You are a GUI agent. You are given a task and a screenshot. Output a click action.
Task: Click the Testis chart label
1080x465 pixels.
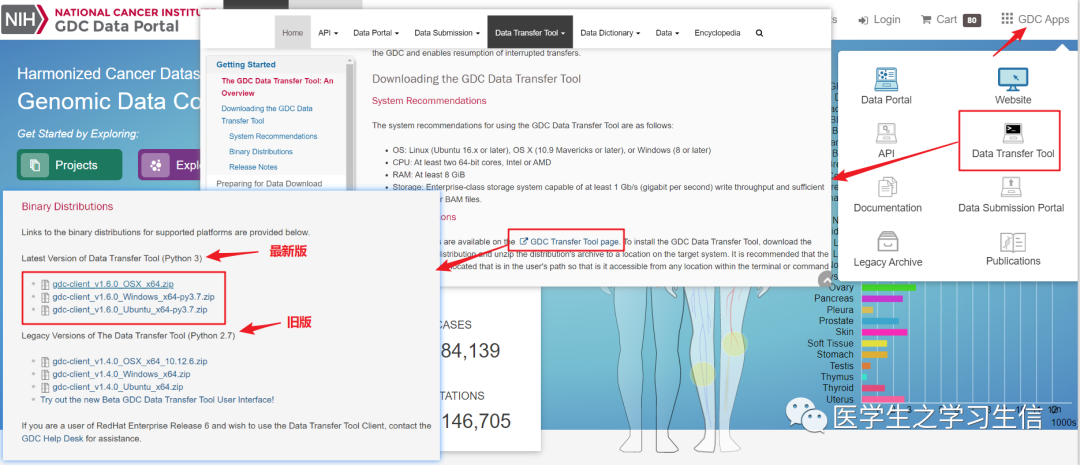point(841,366)
